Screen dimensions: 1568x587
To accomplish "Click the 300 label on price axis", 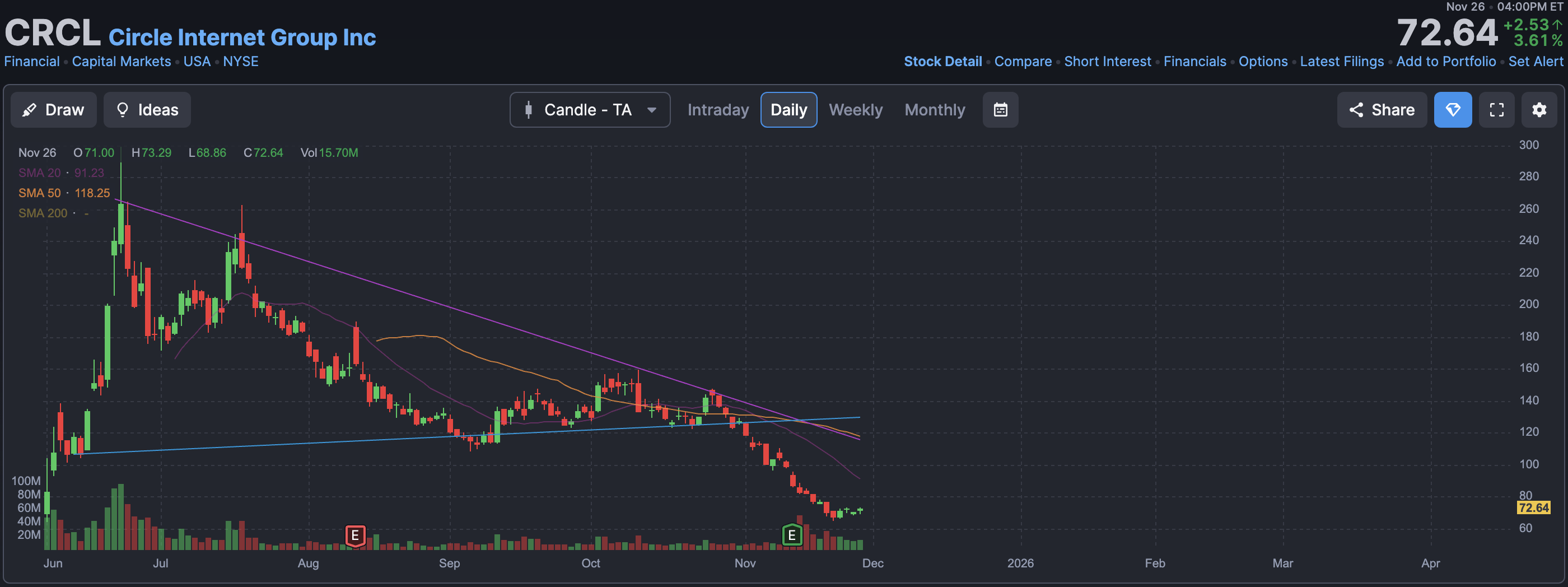I will [1528, 145].
